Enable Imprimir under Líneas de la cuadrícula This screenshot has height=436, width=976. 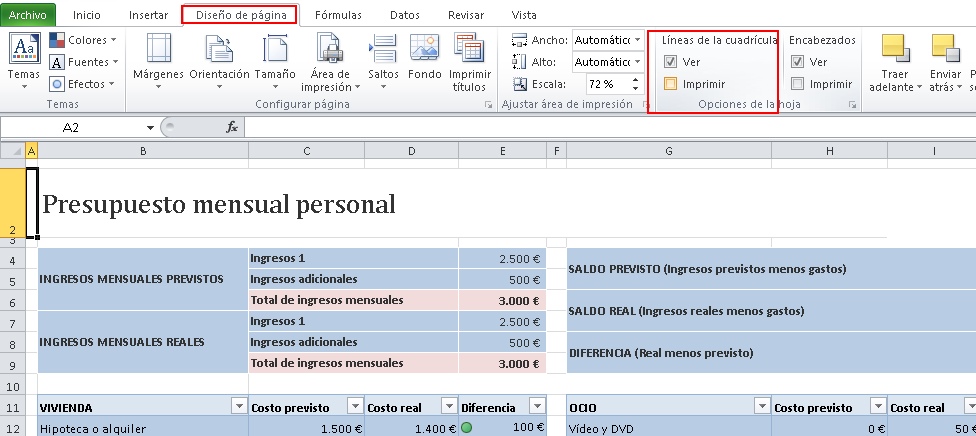671,84
